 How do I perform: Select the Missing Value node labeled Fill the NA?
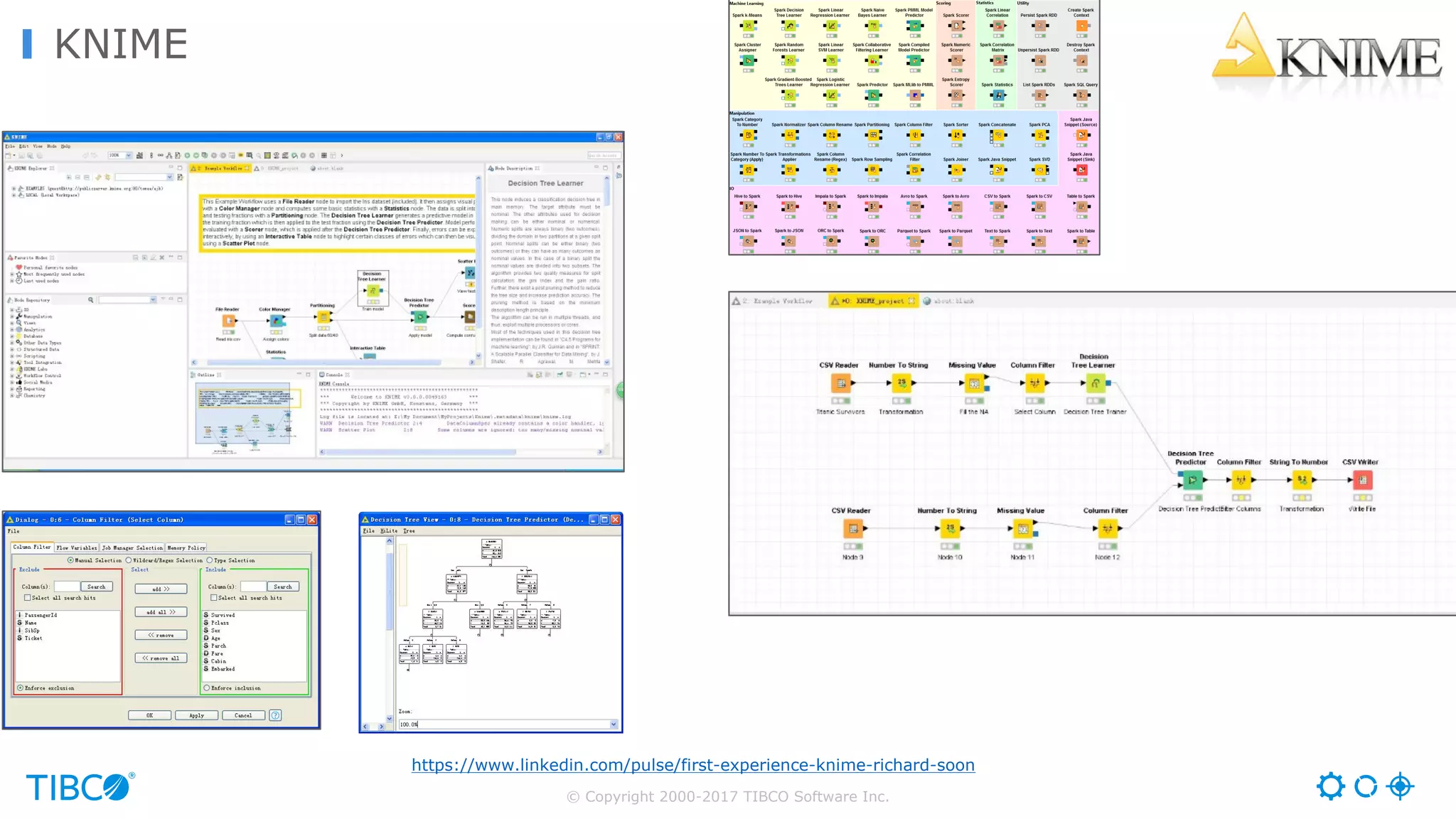(974, 384)
